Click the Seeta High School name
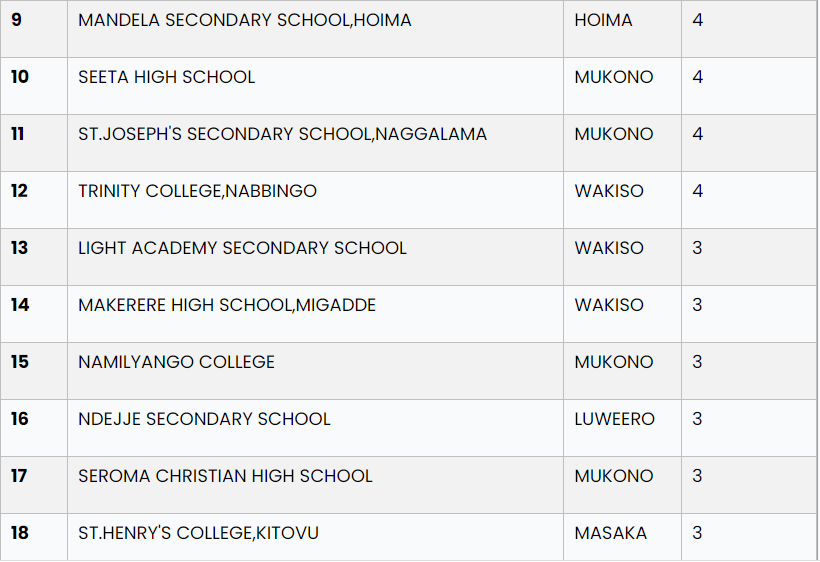The height and width of the screenshot is (562, 820). [166, 77]
